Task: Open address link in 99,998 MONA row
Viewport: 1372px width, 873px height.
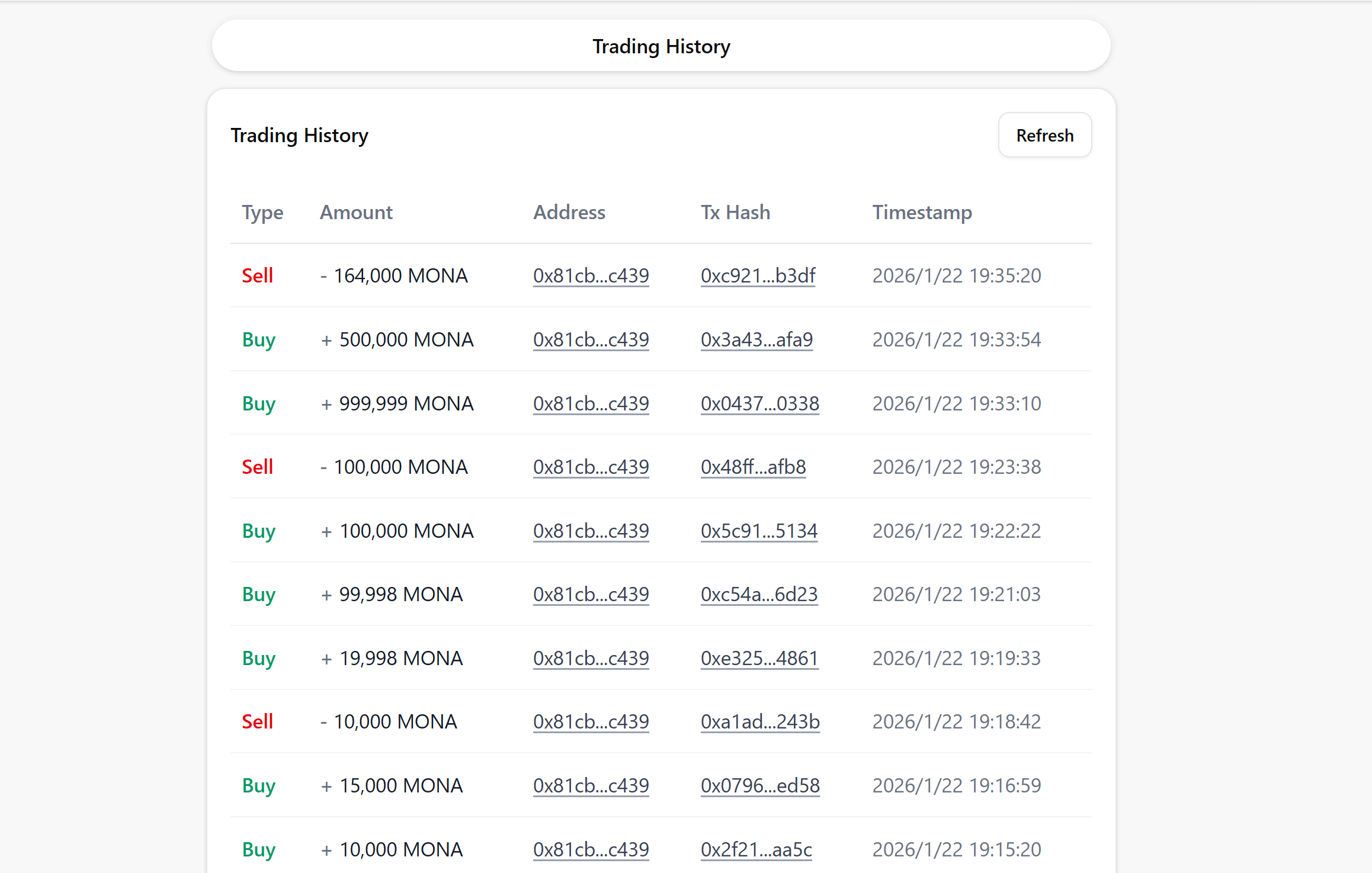Action: (x=591, y=594)
